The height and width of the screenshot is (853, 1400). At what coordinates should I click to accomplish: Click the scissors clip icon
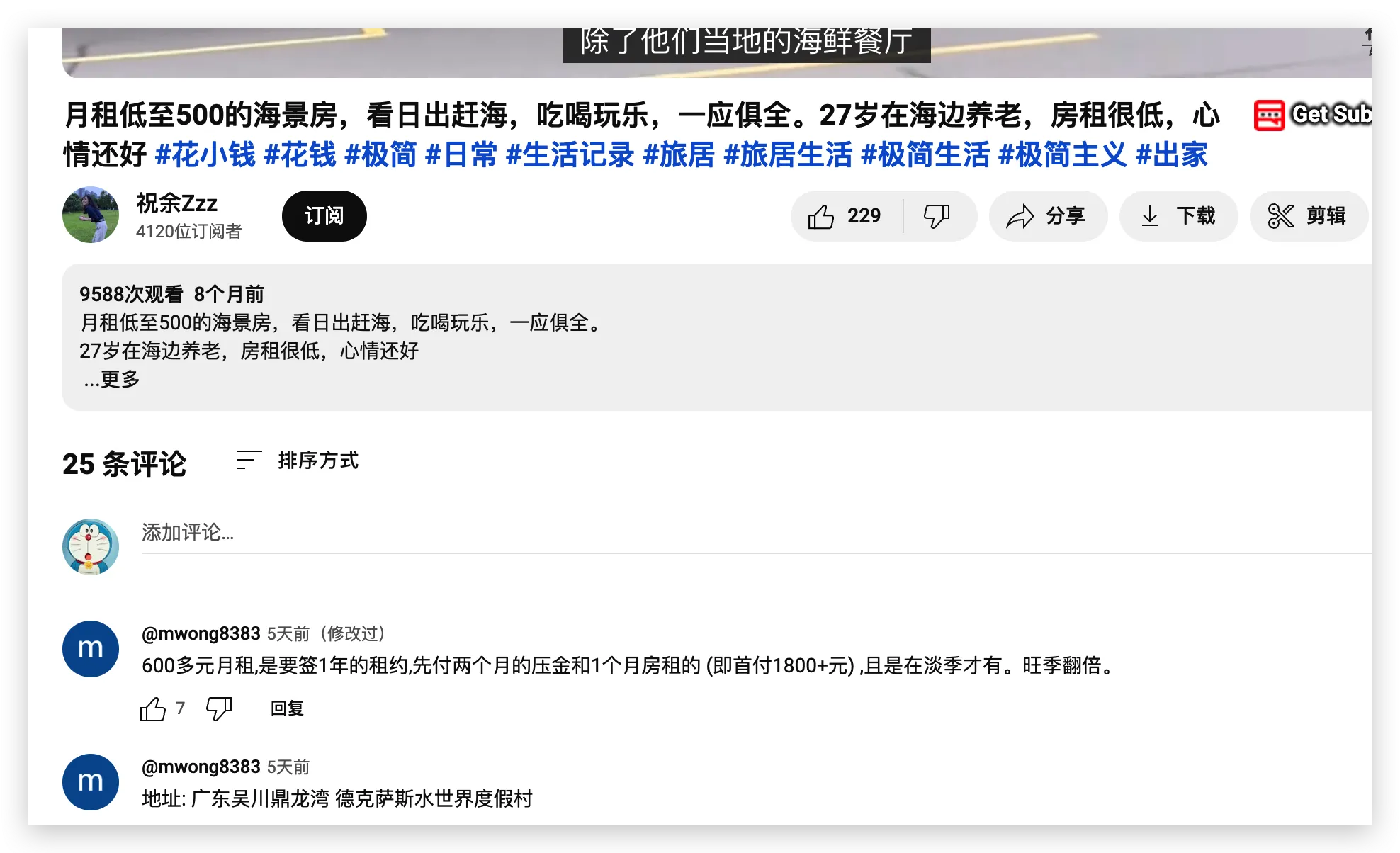coord(1280,216)
